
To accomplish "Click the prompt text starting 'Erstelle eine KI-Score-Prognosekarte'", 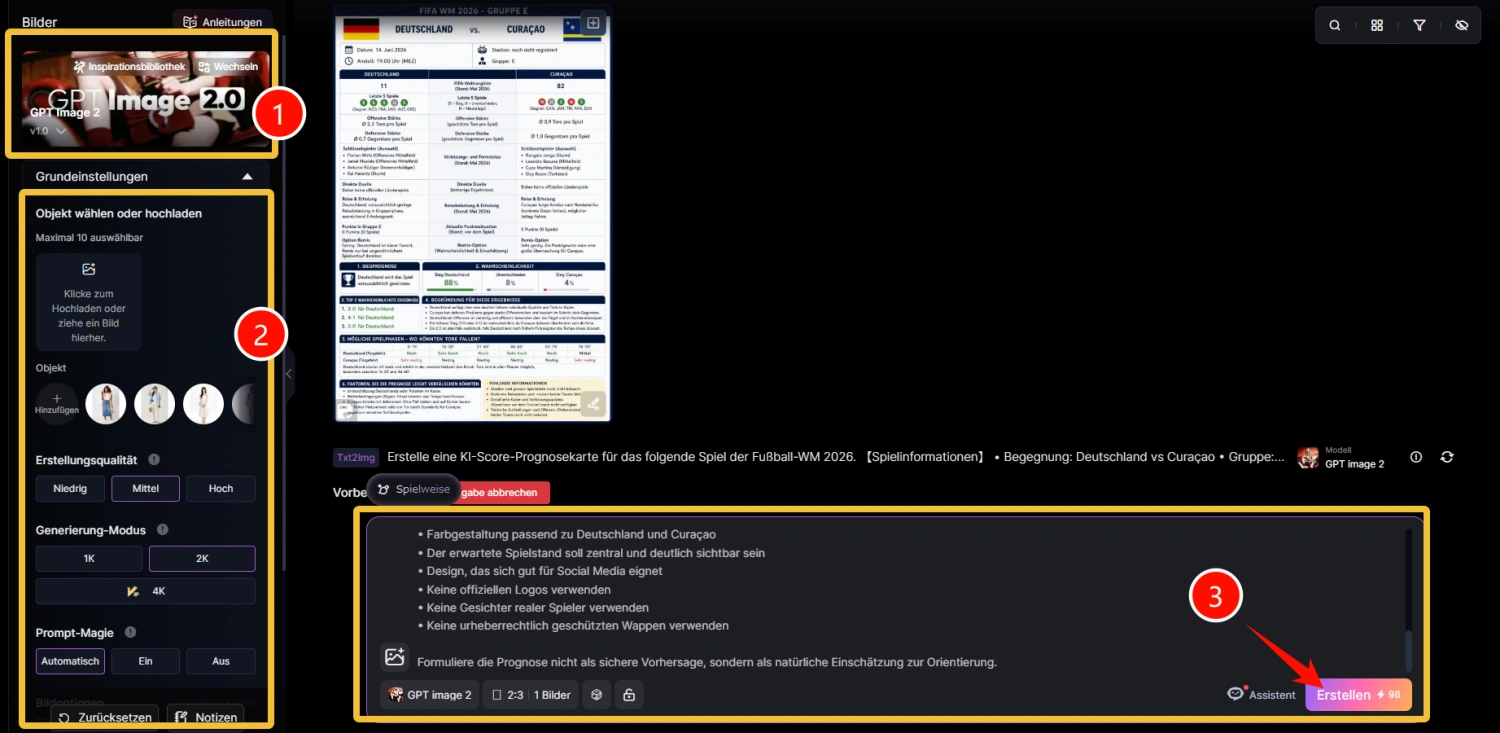I will pyautogui.click(x=836, y=457).
